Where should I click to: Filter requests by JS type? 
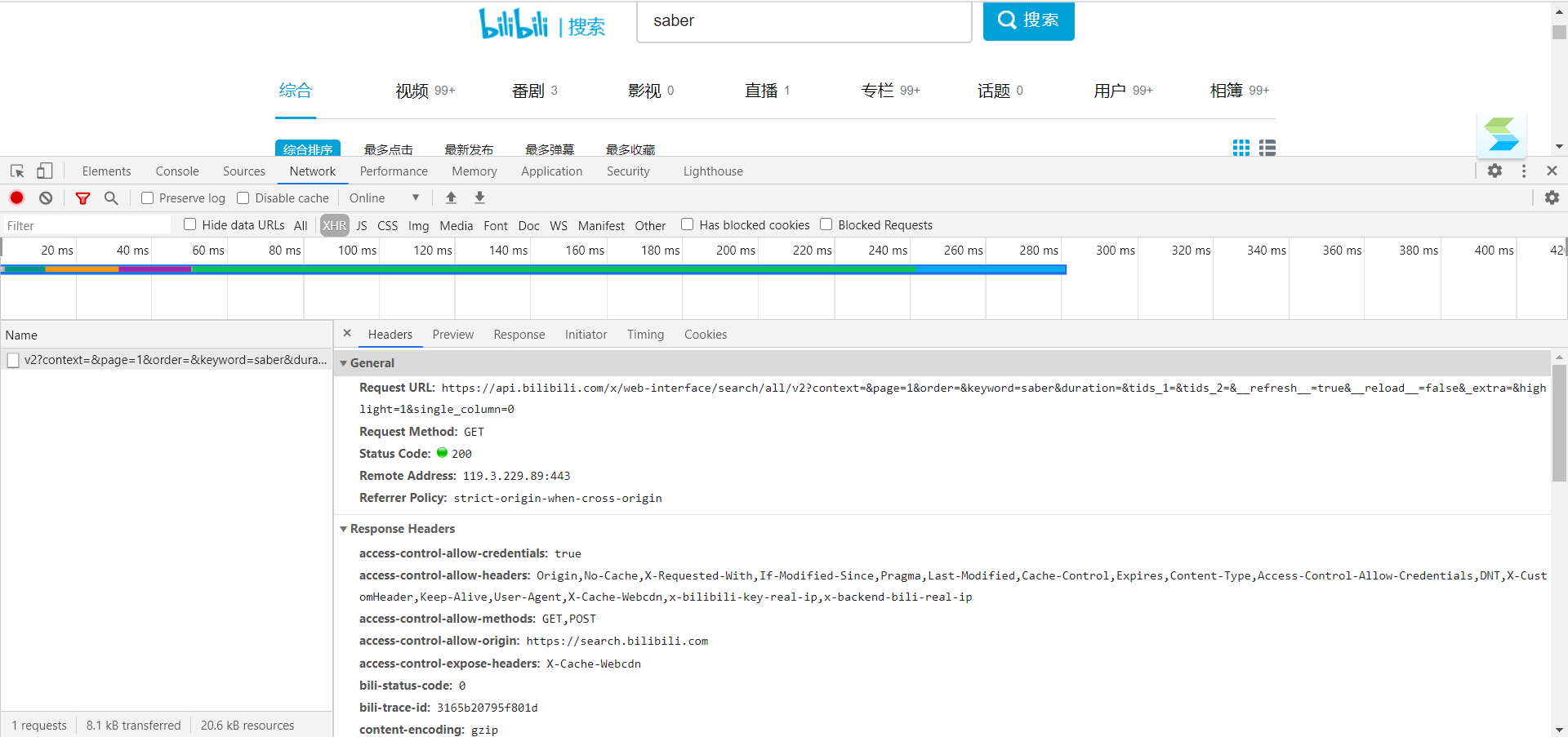coord(362,225)
